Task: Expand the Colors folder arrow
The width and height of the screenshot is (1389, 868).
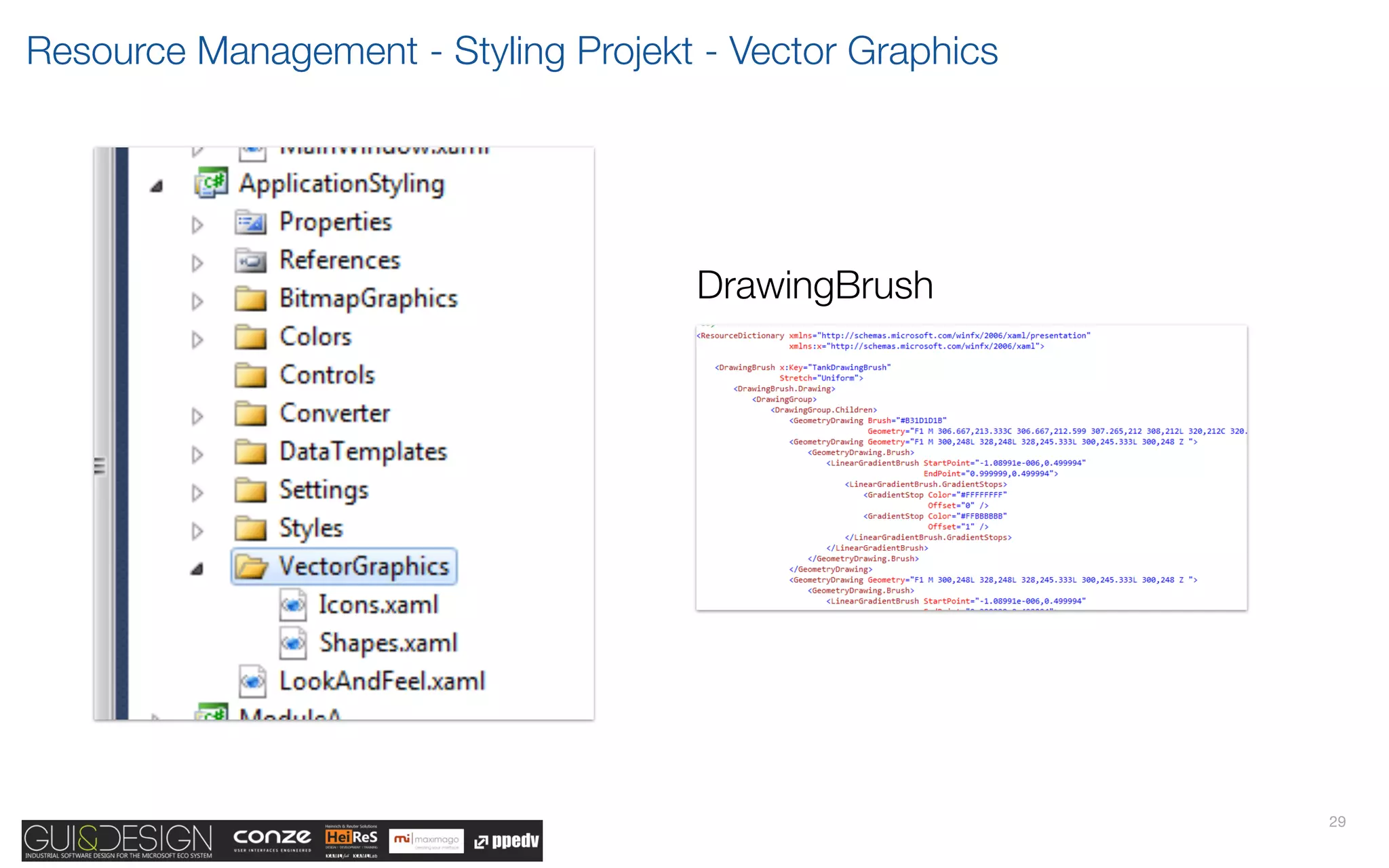Action: [197, 339]
